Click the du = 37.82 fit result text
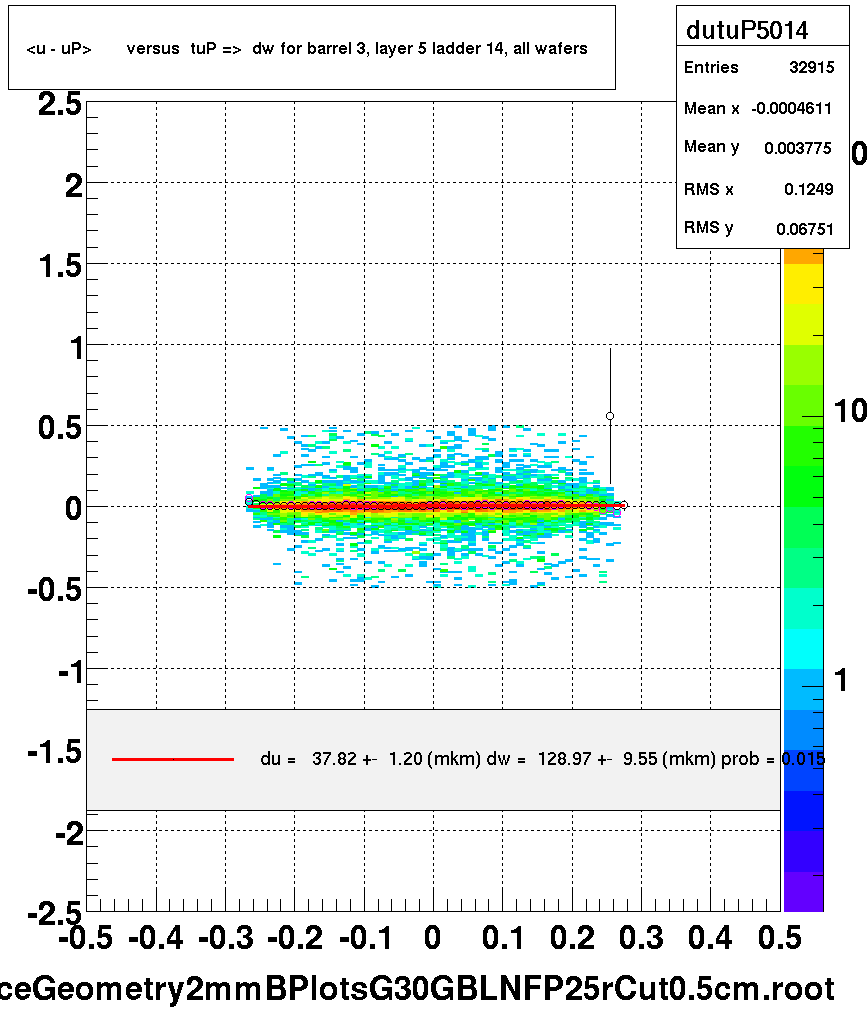 [370, 758]
